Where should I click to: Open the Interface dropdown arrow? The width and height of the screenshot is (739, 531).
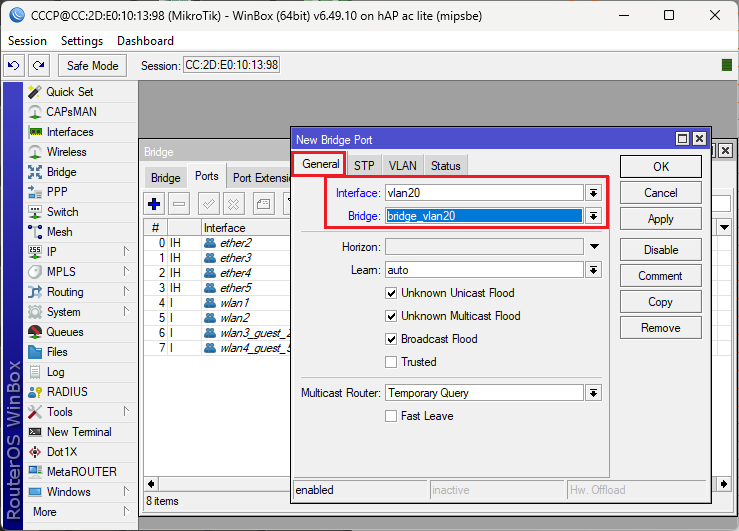[593, 193]
